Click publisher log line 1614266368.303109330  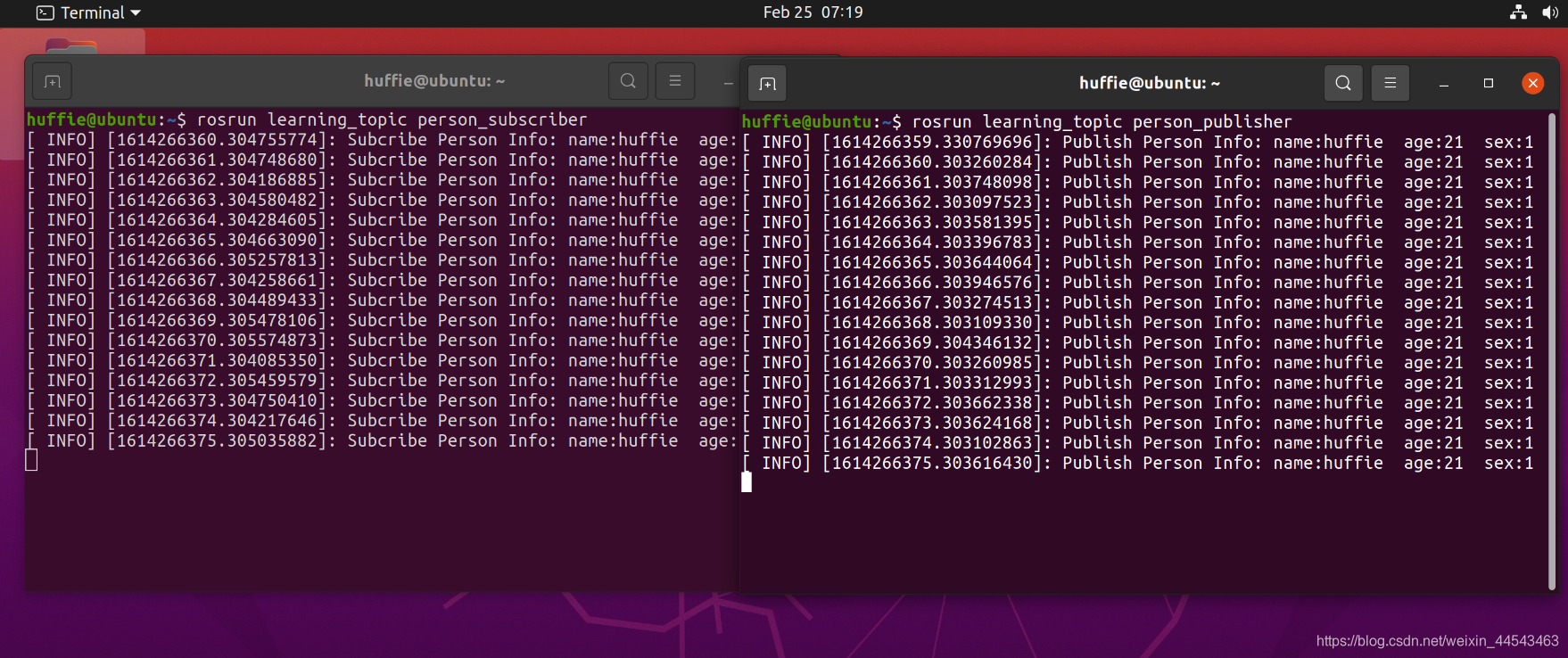pos(1138,323)
